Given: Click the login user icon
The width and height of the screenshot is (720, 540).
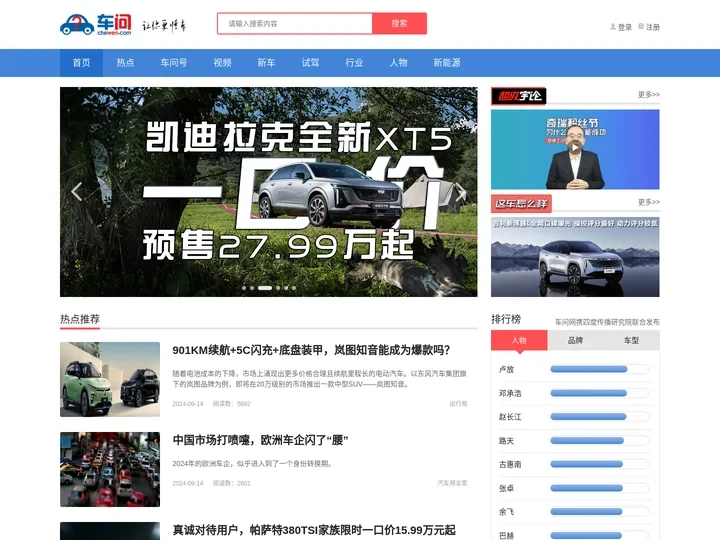Looking at the screenshot, I should pyautogui.click(x=613, y=27).
